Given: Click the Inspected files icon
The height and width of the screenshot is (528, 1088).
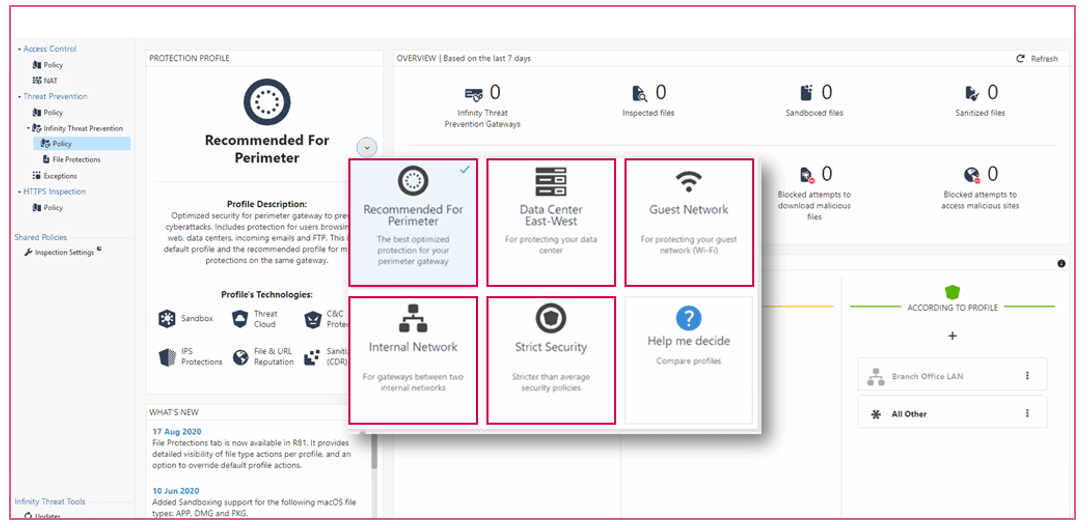Looking at the screenshot, I should (x=639, y=94).
